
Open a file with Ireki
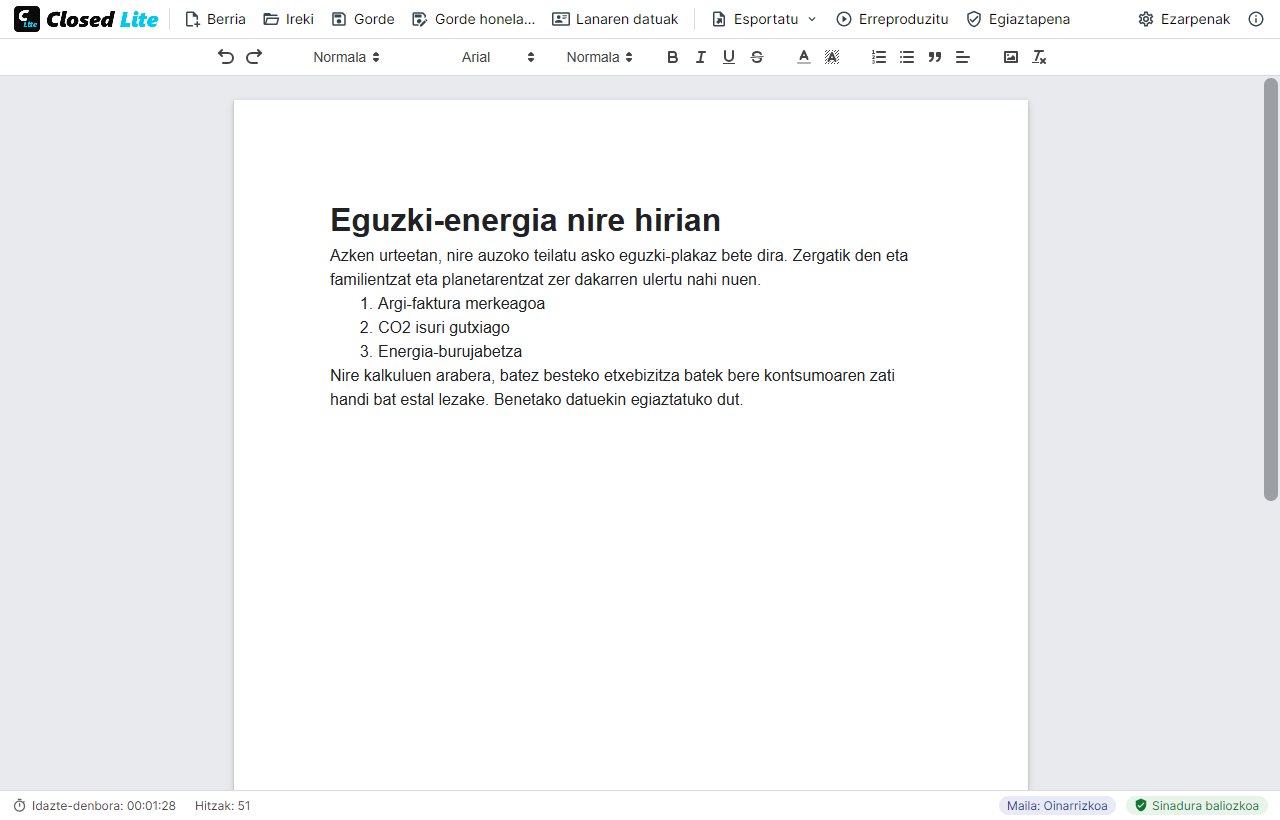[x=288, y=19]
